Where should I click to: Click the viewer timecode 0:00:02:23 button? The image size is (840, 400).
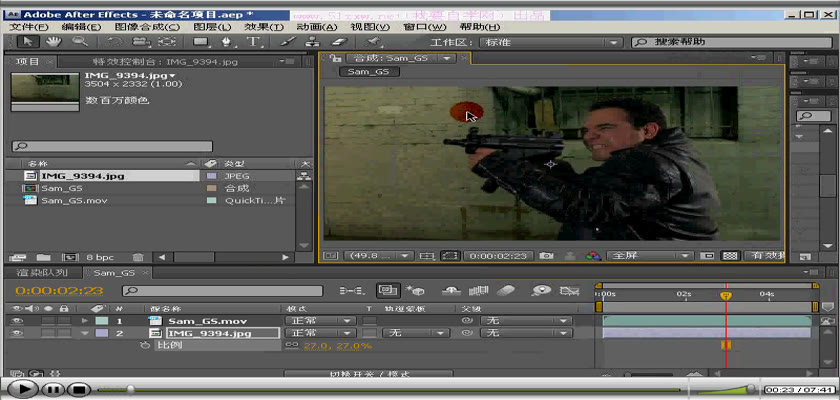[x=498, y=256]
